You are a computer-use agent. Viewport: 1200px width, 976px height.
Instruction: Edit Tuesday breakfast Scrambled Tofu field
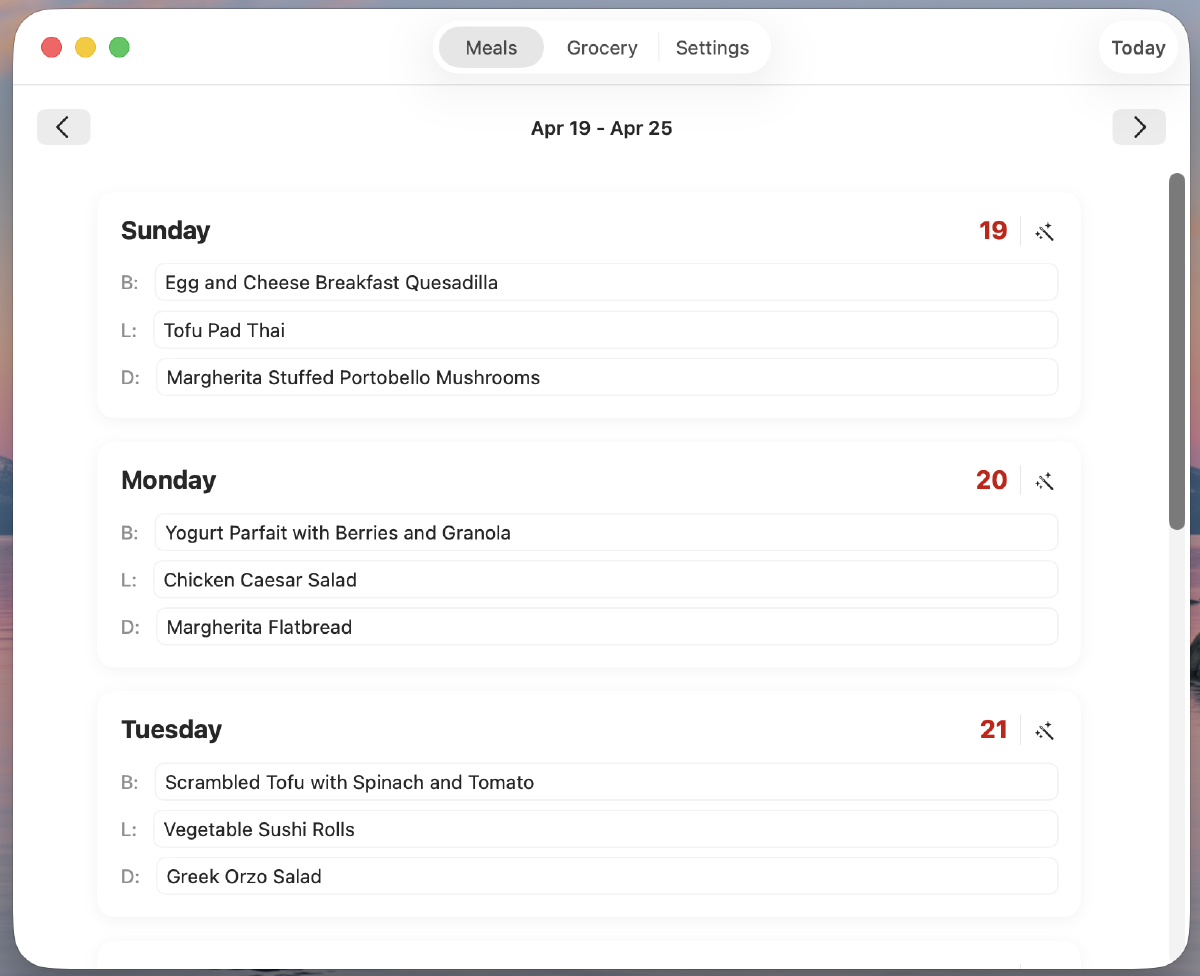(606, 782)
